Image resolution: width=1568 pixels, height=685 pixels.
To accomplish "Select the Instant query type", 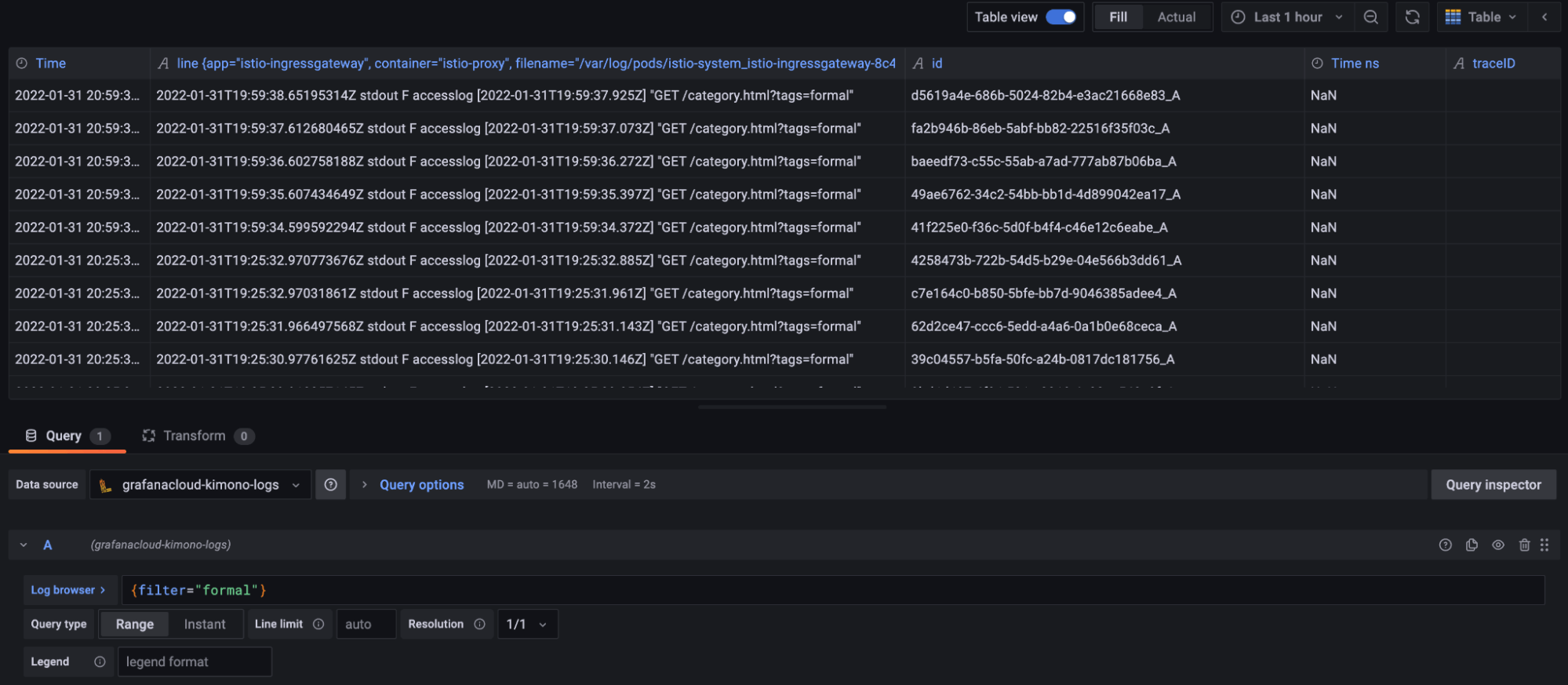I will pyautogui.click(x=205, y=624).
